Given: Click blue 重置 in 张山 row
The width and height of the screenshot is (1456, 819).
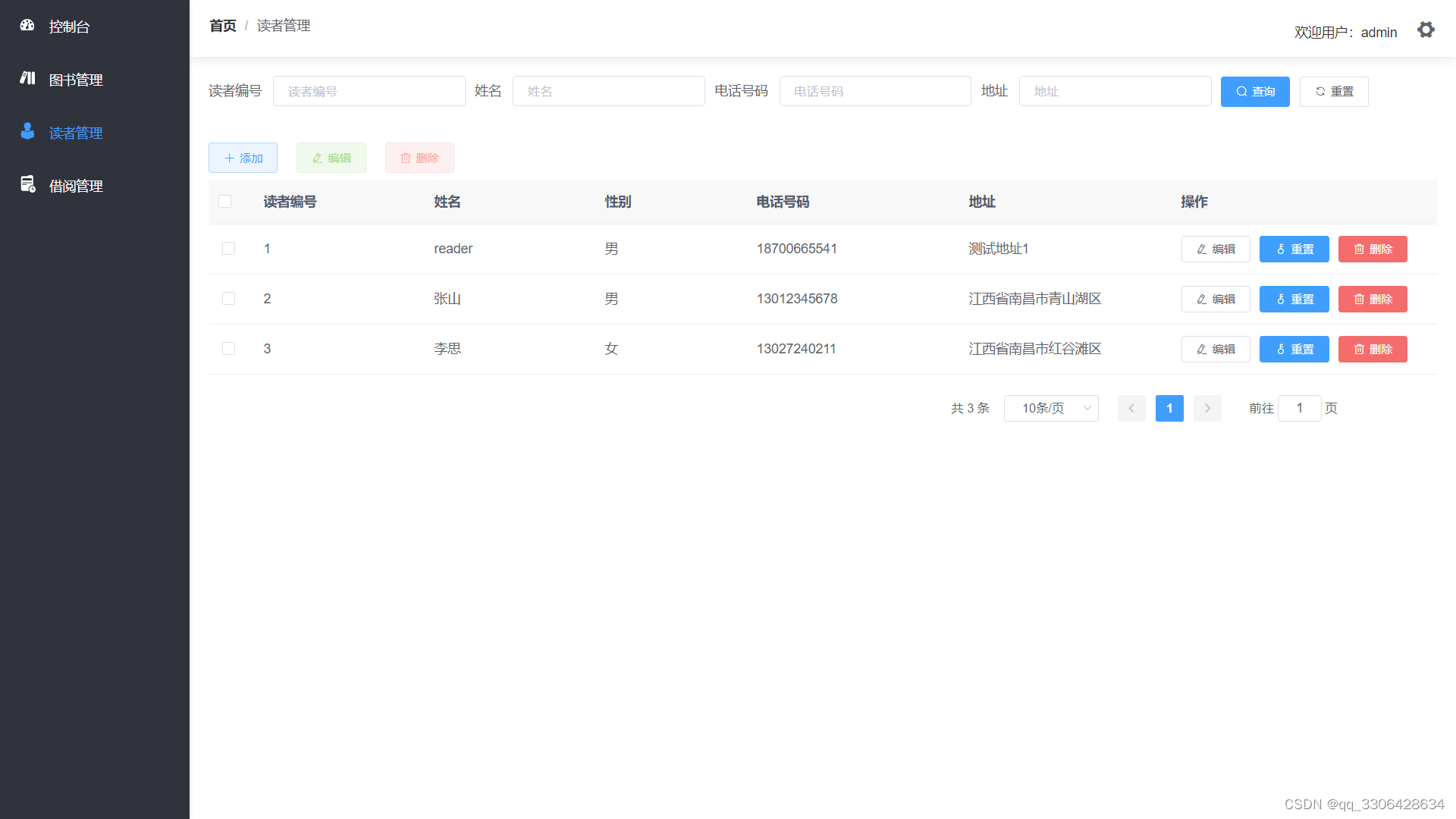Looking at the screenshot, I should (x=1294, y=300).
